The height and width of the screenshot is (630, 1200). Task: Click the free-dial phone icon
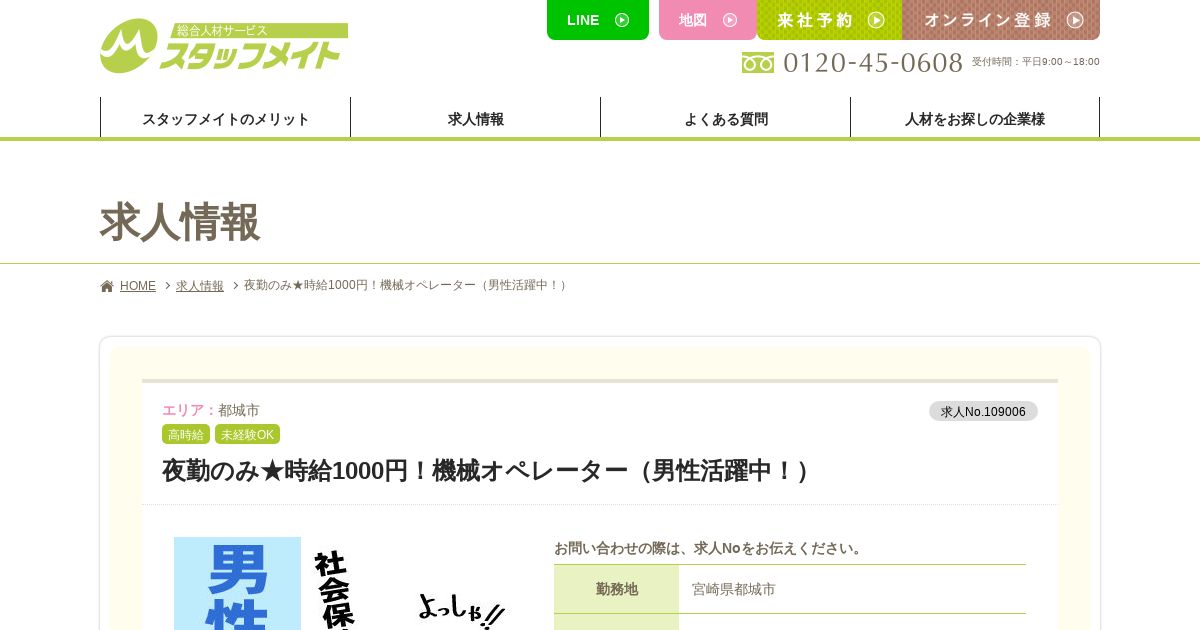tap(758, 63)
